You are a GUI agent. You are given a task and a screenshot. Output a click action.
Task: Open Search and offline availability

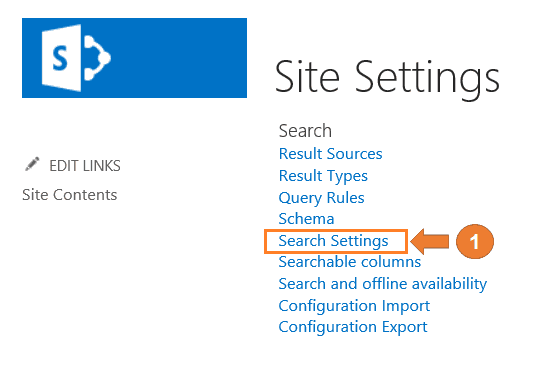383,284
